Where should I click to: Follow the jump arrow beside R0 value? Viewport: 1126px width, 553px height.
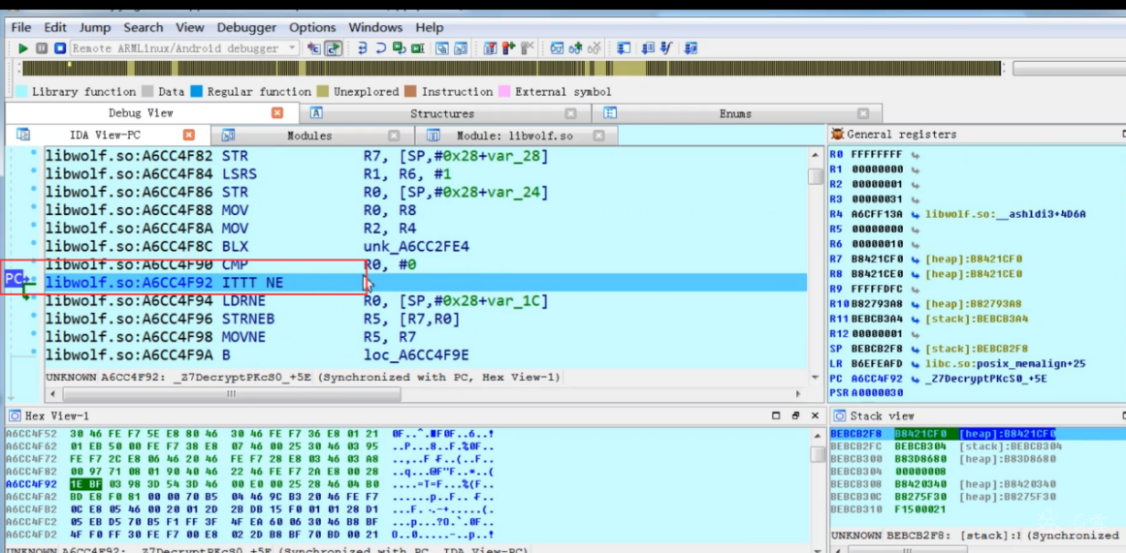917,154
